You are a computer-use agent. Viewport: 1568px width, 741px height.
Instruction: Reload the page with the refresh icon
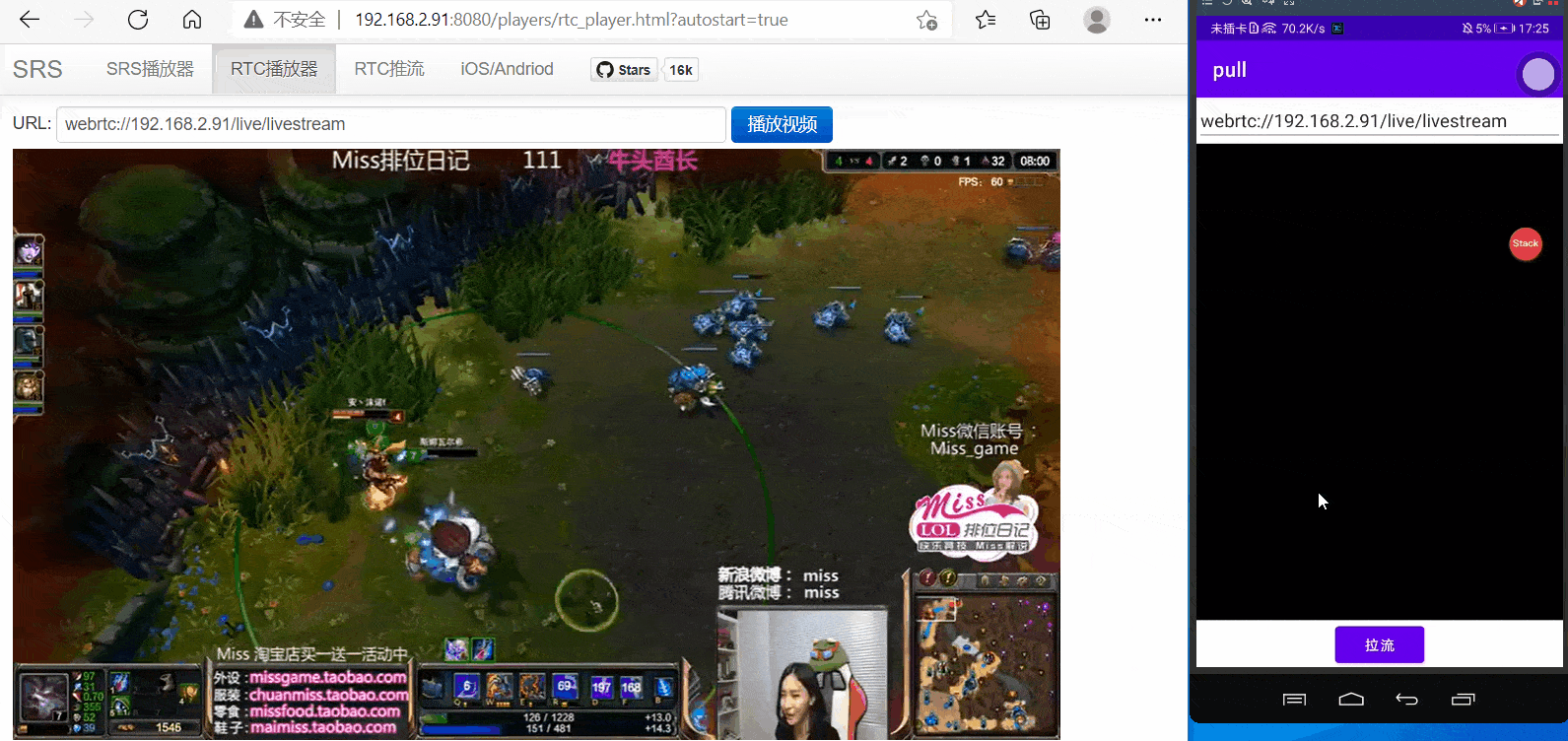tap(138, 20)
